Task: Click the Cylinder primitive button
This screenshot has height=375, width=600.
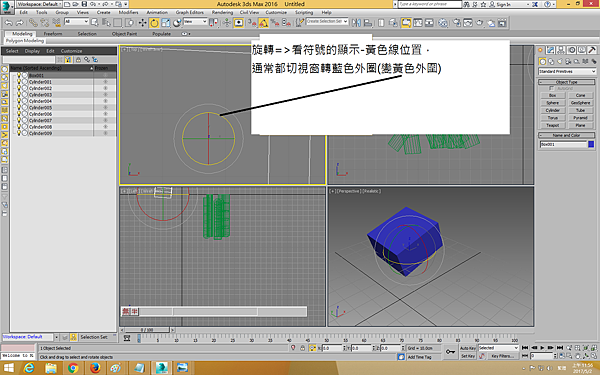Action: tap(553, 110)
